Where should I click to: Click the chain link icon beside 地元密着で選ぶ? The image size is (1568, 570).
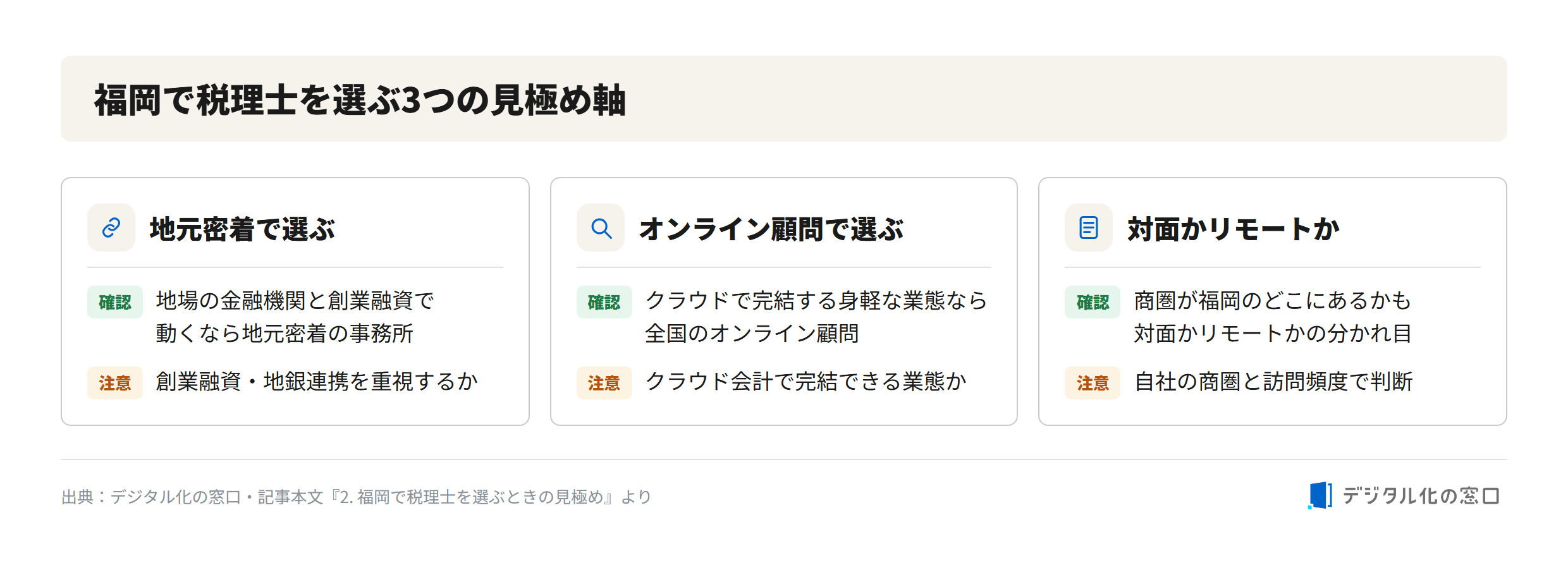click(x=111, y=227)
